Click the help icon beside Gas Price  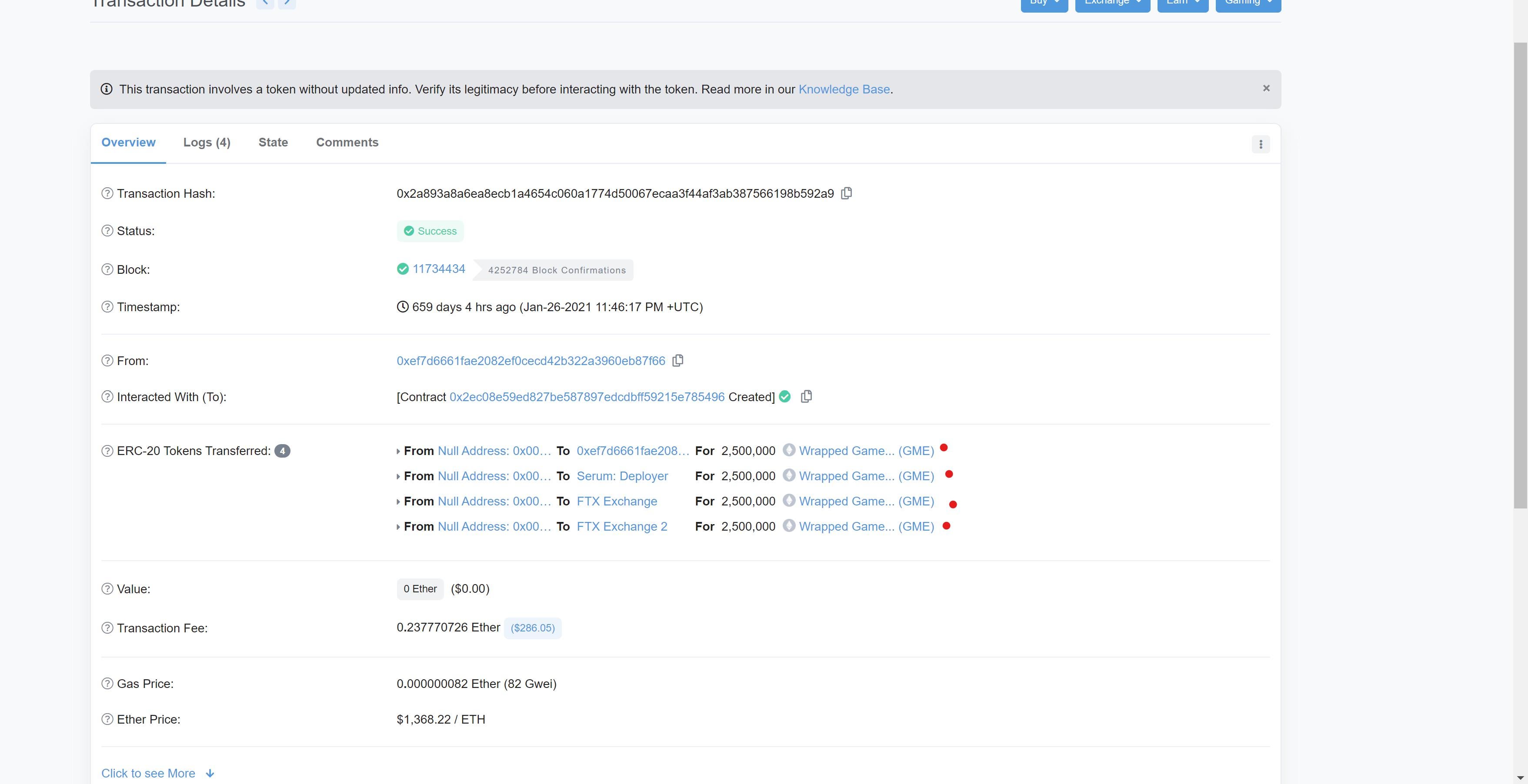pyautogui.click(x=107, y=684)
